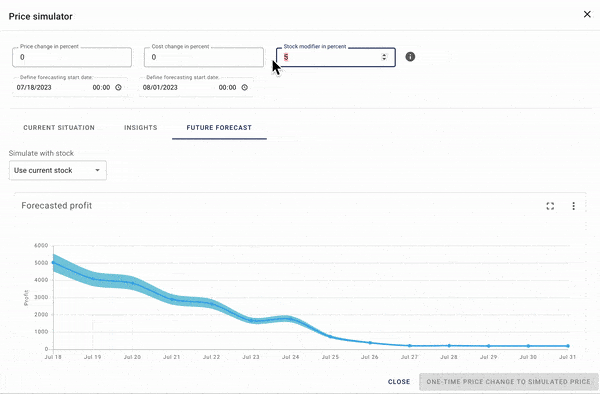Click One-time price change to simulated price
The image size is (600, 394).
pyautogui.click(x=509, y=381)
